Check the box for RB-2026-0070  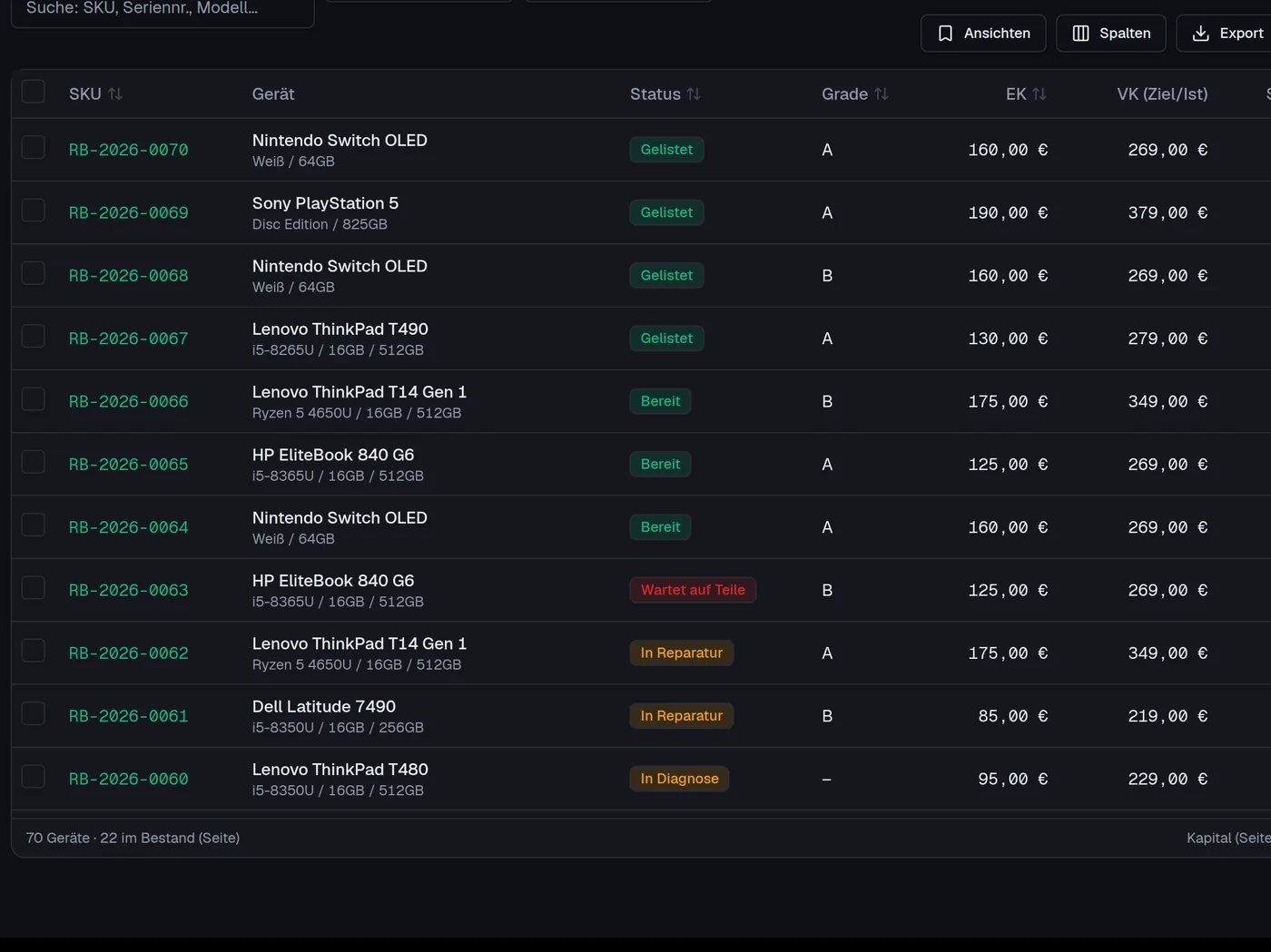click(34, 147)
